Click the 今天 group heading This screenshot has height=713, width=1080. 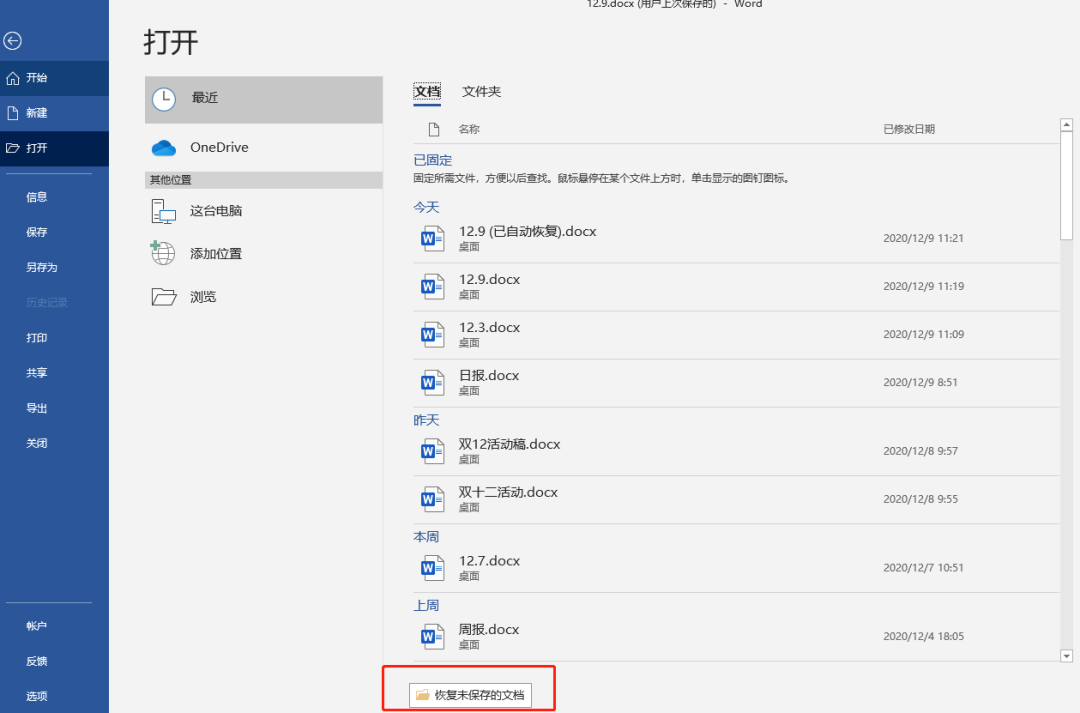(x=426, y=207)
